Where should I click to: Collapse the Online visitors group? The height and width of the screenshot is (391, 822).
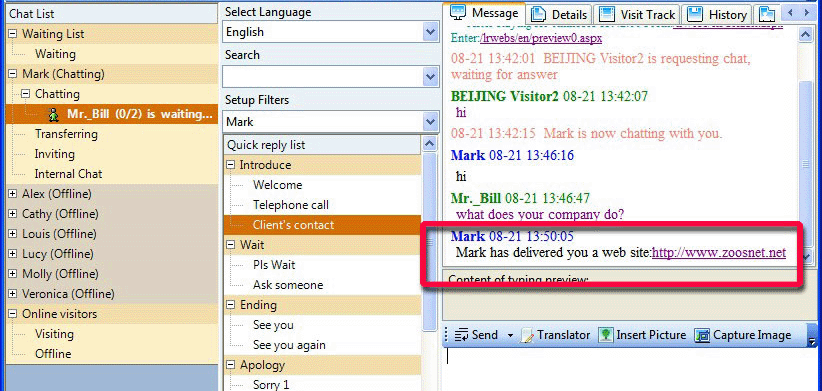pyautogui.click(x=13, y=314)
